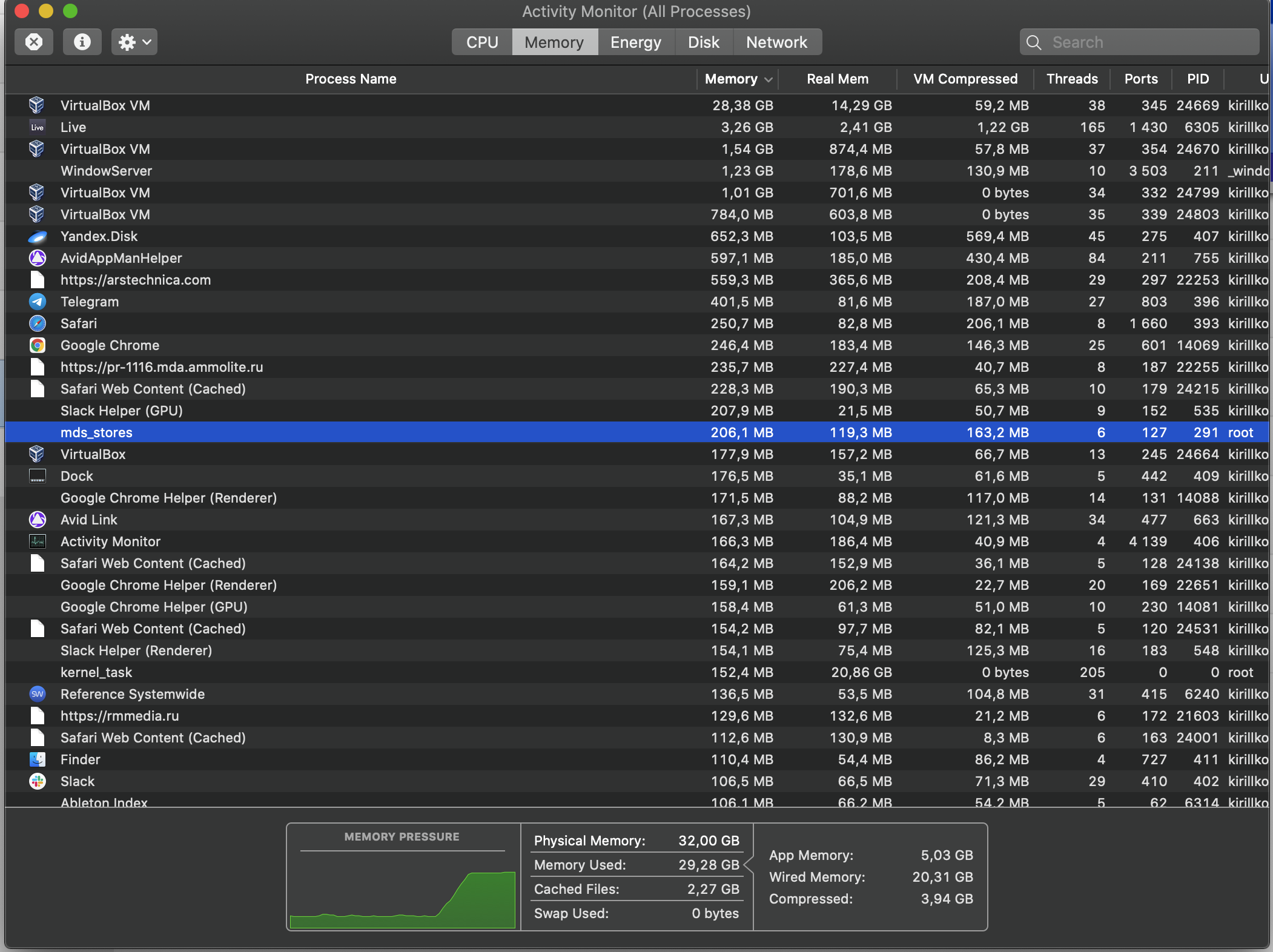Click the Safari compass icon
This screenshot has height=952, width=1273.
pos(37,323)
